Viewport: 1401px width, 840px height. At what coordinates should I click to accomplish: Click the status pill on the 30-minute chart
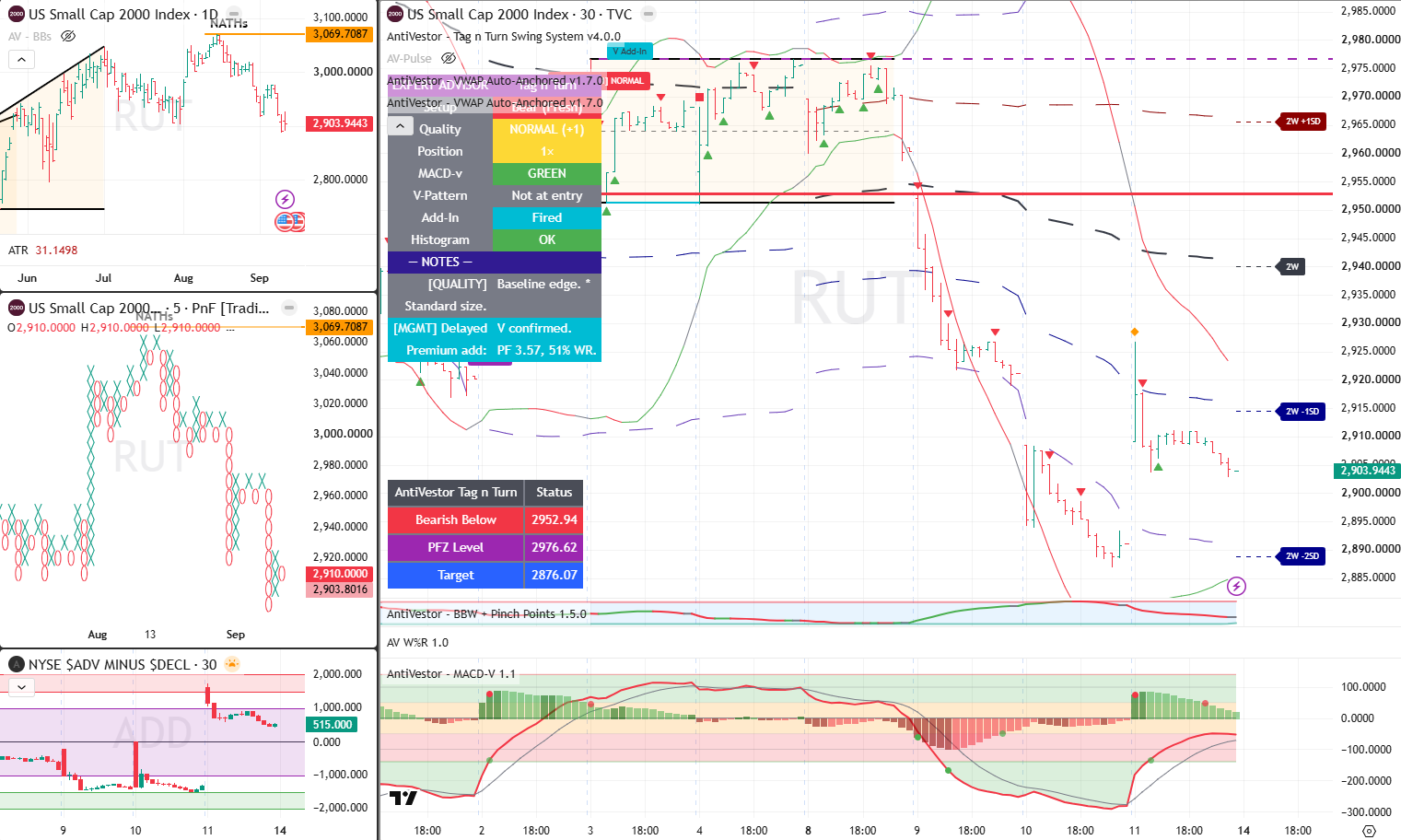click(x=648, y=14)
